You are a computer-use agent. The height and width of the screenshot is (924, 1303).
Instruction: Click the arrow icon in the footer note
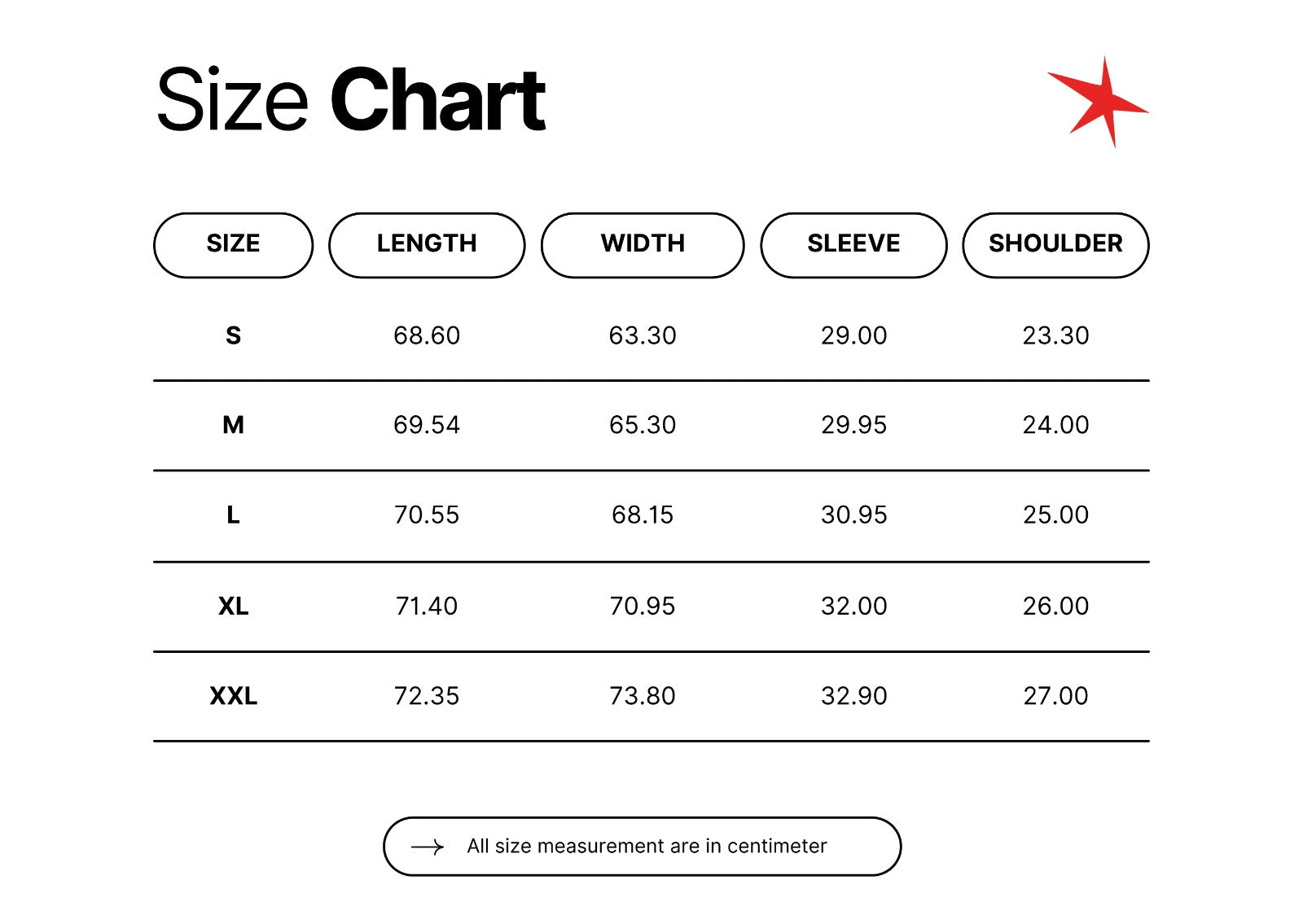[428, 847]
